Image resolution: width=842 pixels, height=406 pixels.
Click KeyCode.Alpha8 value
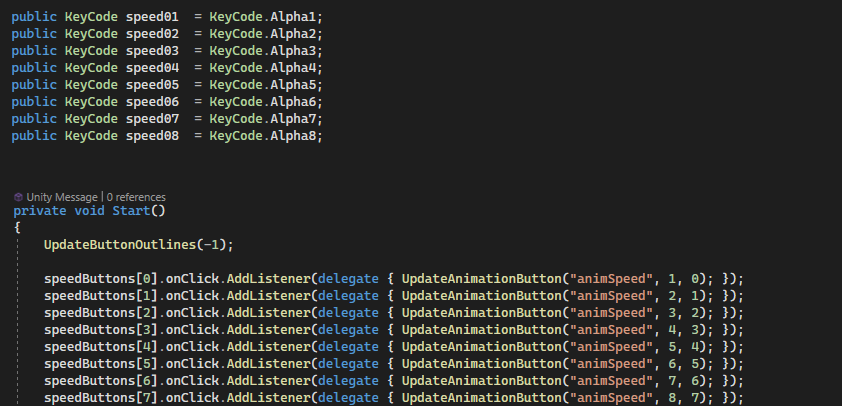point(263,136)
